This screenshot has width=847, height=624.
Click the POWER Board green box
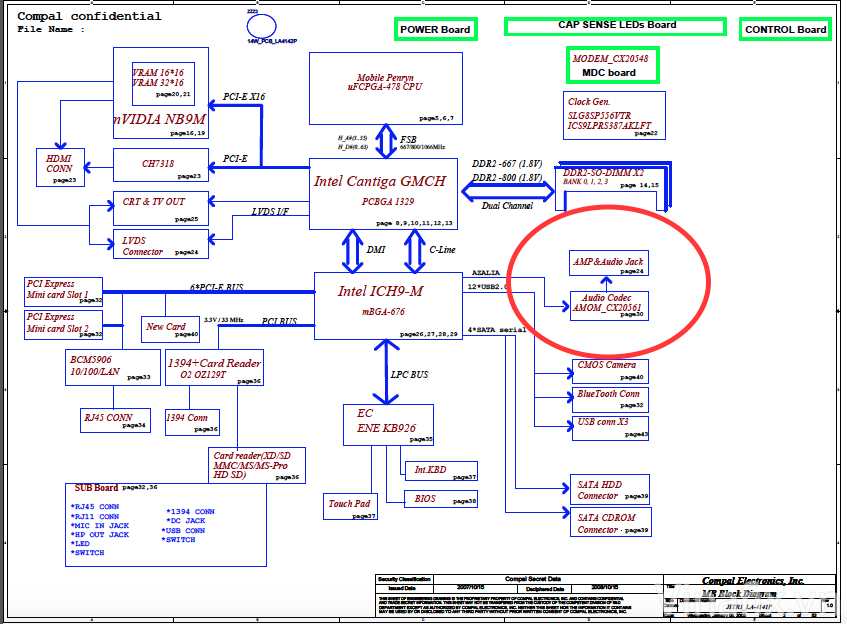(435, 29)
